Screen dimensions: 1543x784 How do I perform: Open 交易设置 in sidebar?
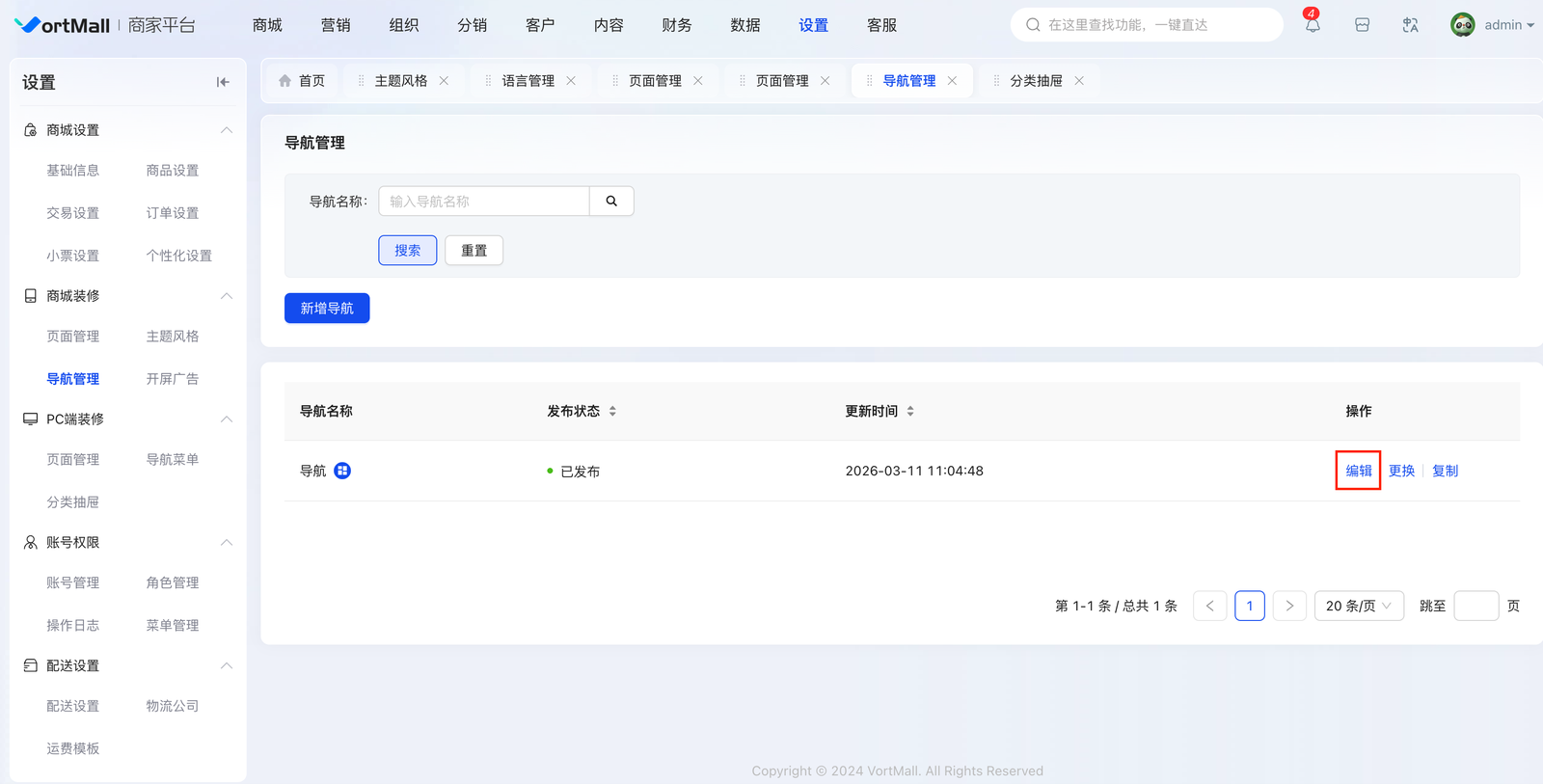coord(73,213)
